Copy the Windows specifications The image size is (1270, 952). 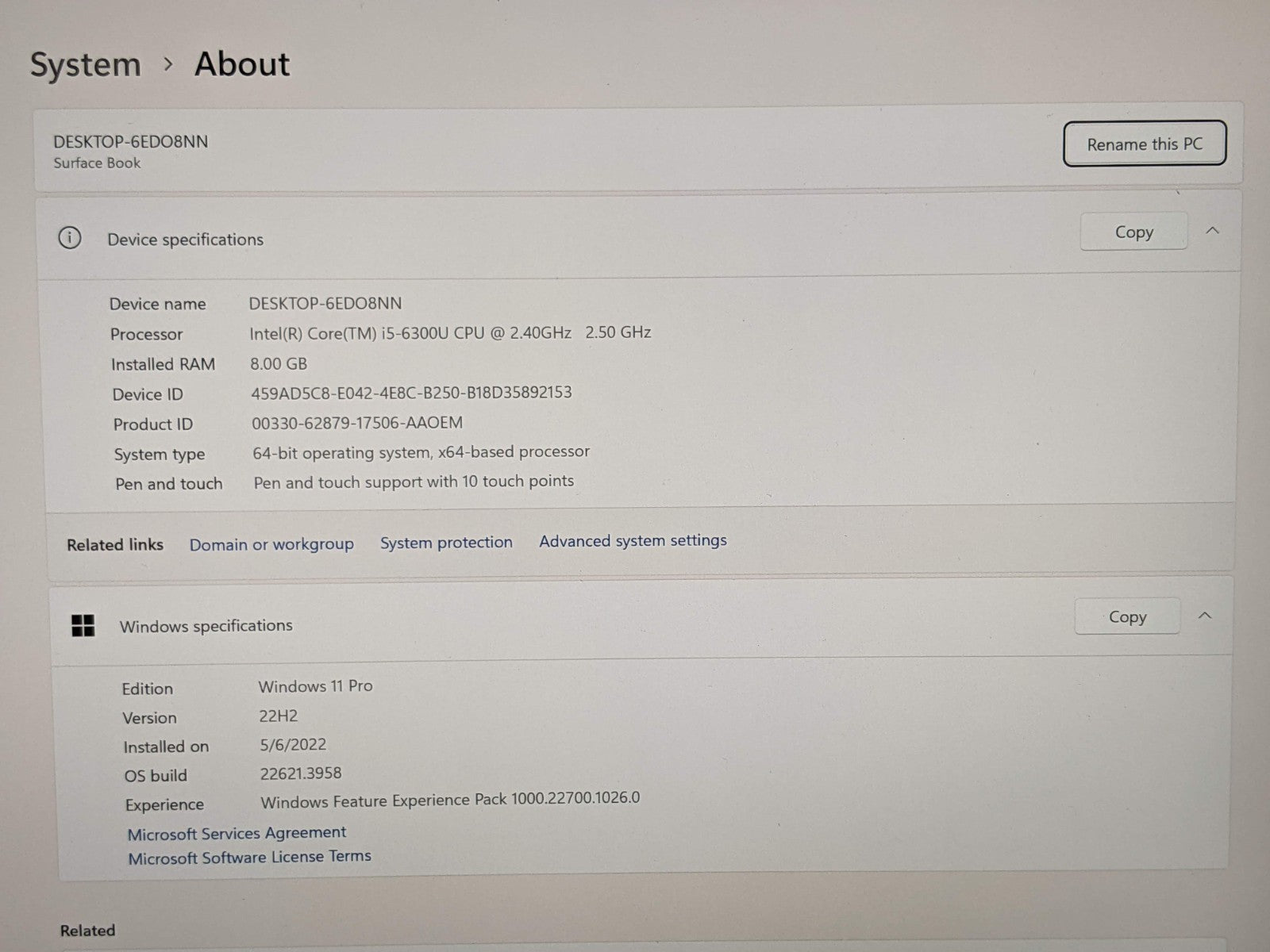1127,616
